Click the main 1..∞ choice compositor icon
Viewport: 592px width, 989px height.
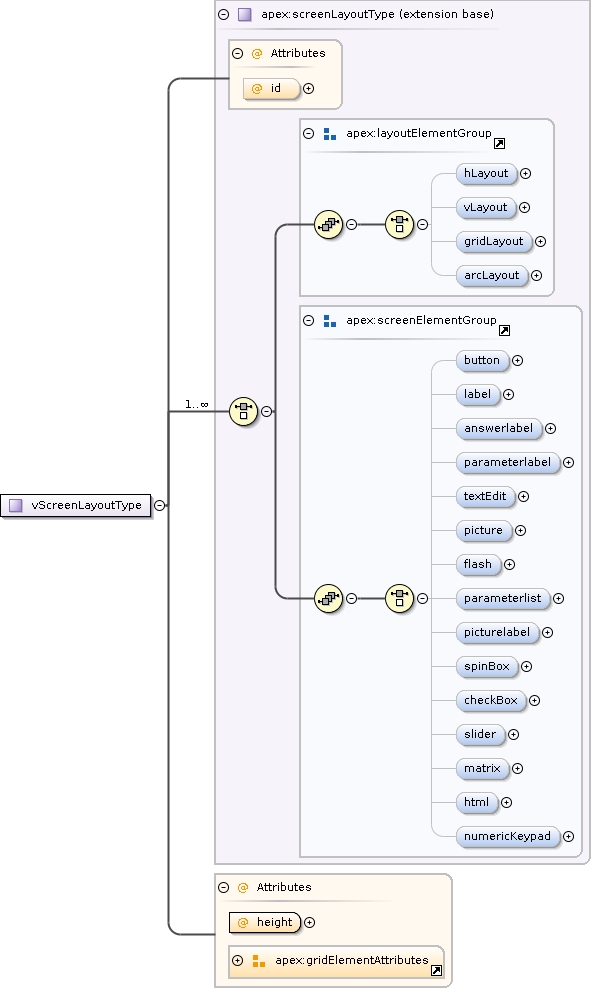coord(243,412)
